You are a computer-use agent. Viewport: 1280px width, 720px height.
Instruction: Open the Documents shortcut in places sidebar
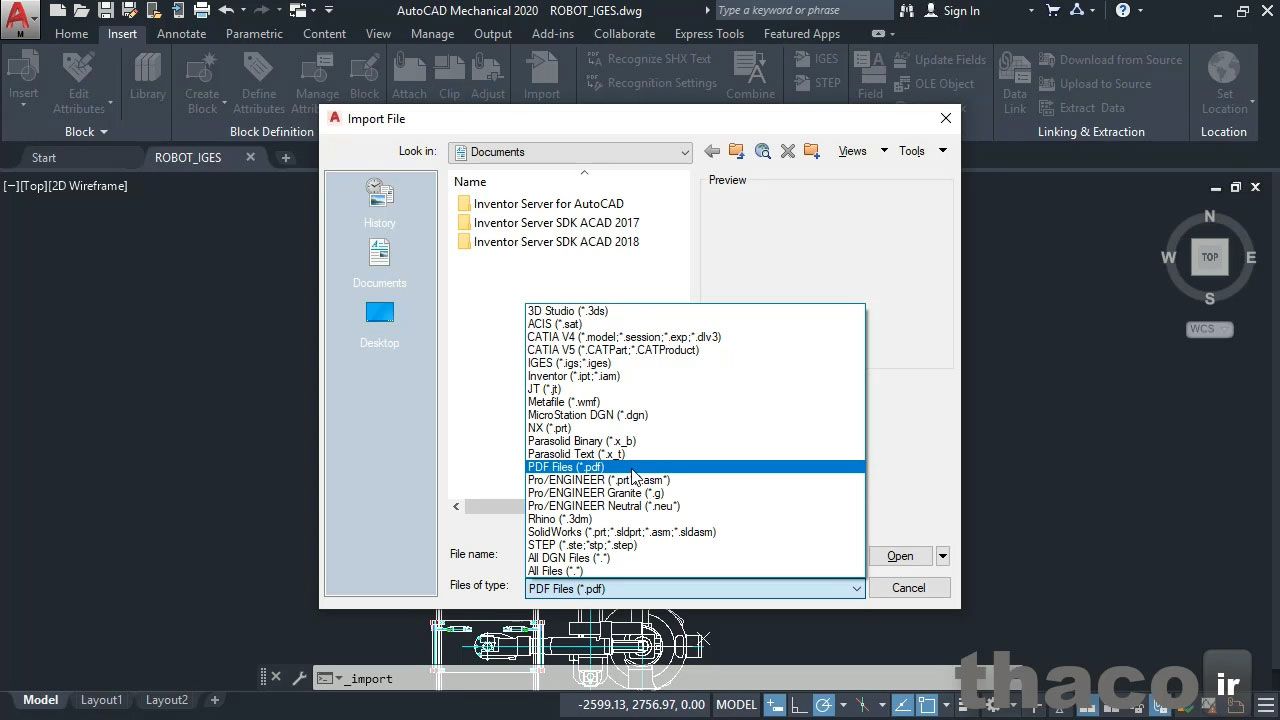click(x=380, y=264)
